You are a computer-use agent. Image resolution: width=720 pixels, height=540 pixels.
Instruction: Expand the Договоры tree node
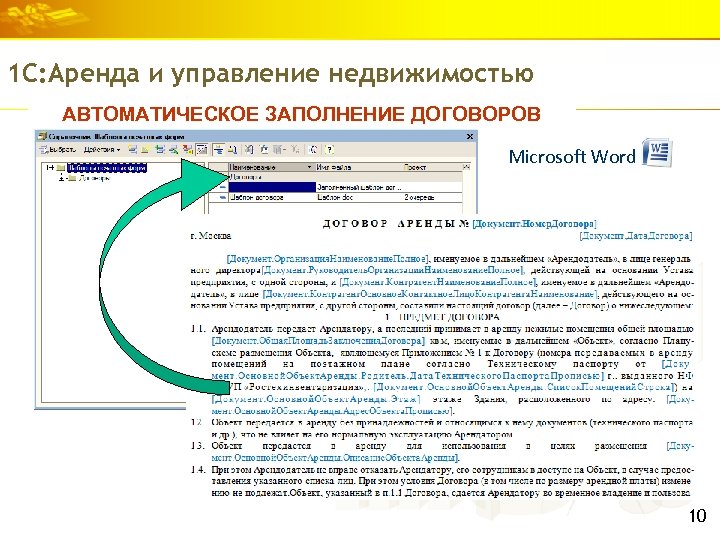pyautogui.click(x=62, y=178)
